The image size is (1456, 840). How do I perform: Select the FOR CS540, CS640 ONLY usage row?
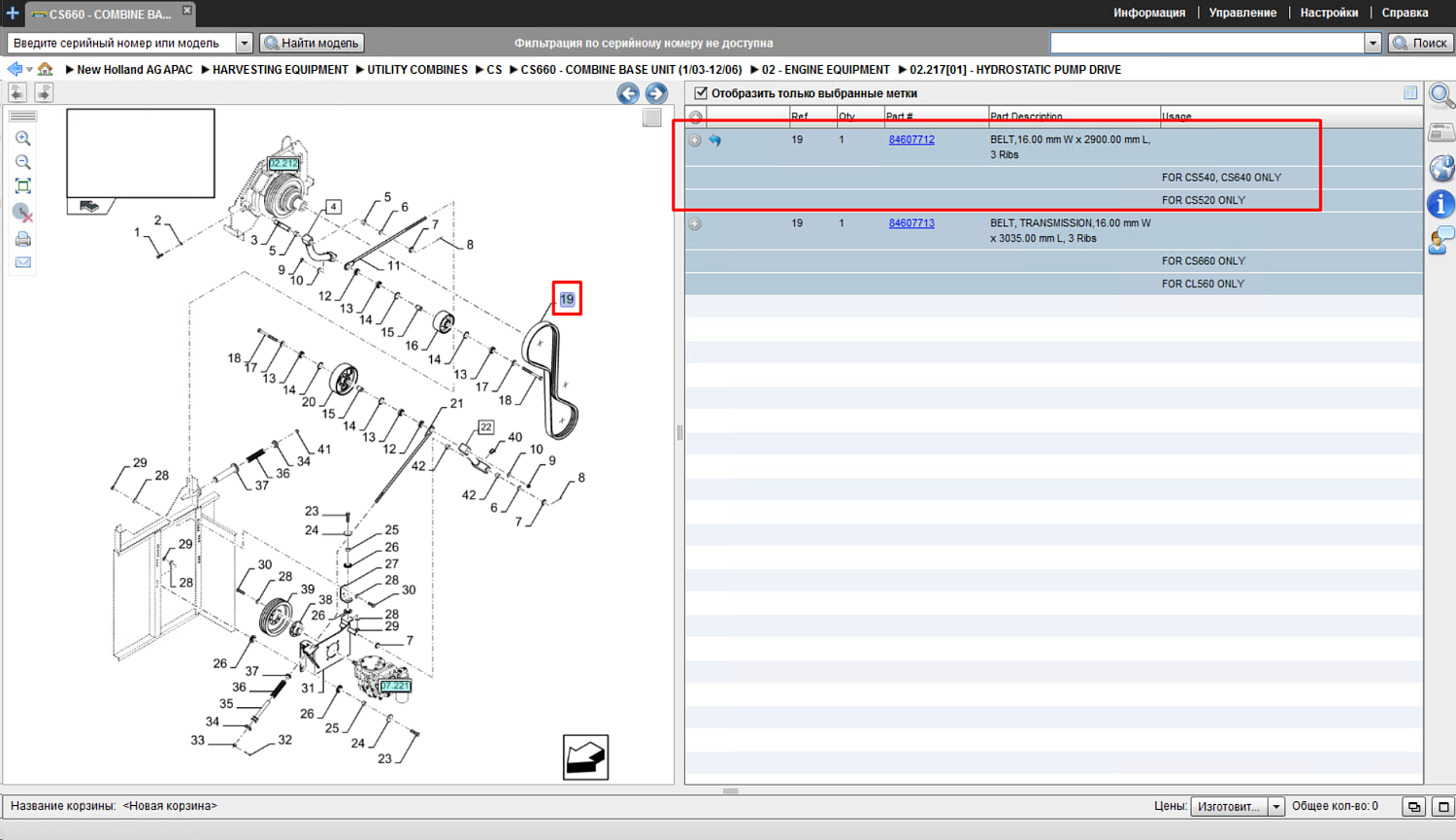click(1054, 178)
